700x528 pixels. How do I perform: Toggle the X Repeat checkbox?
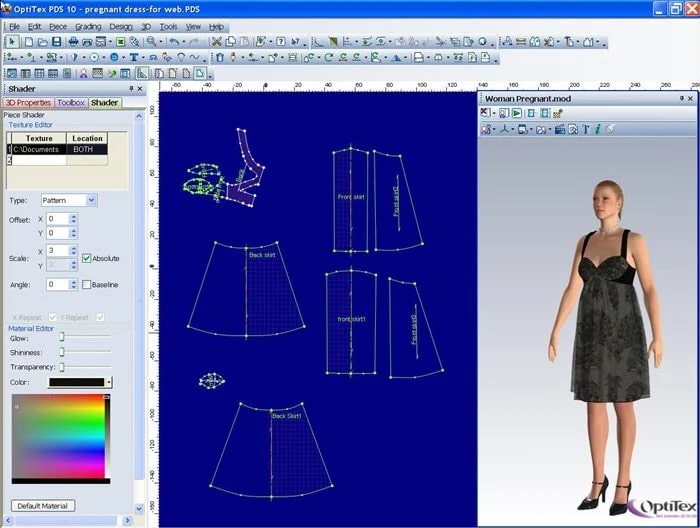[52, 317]
